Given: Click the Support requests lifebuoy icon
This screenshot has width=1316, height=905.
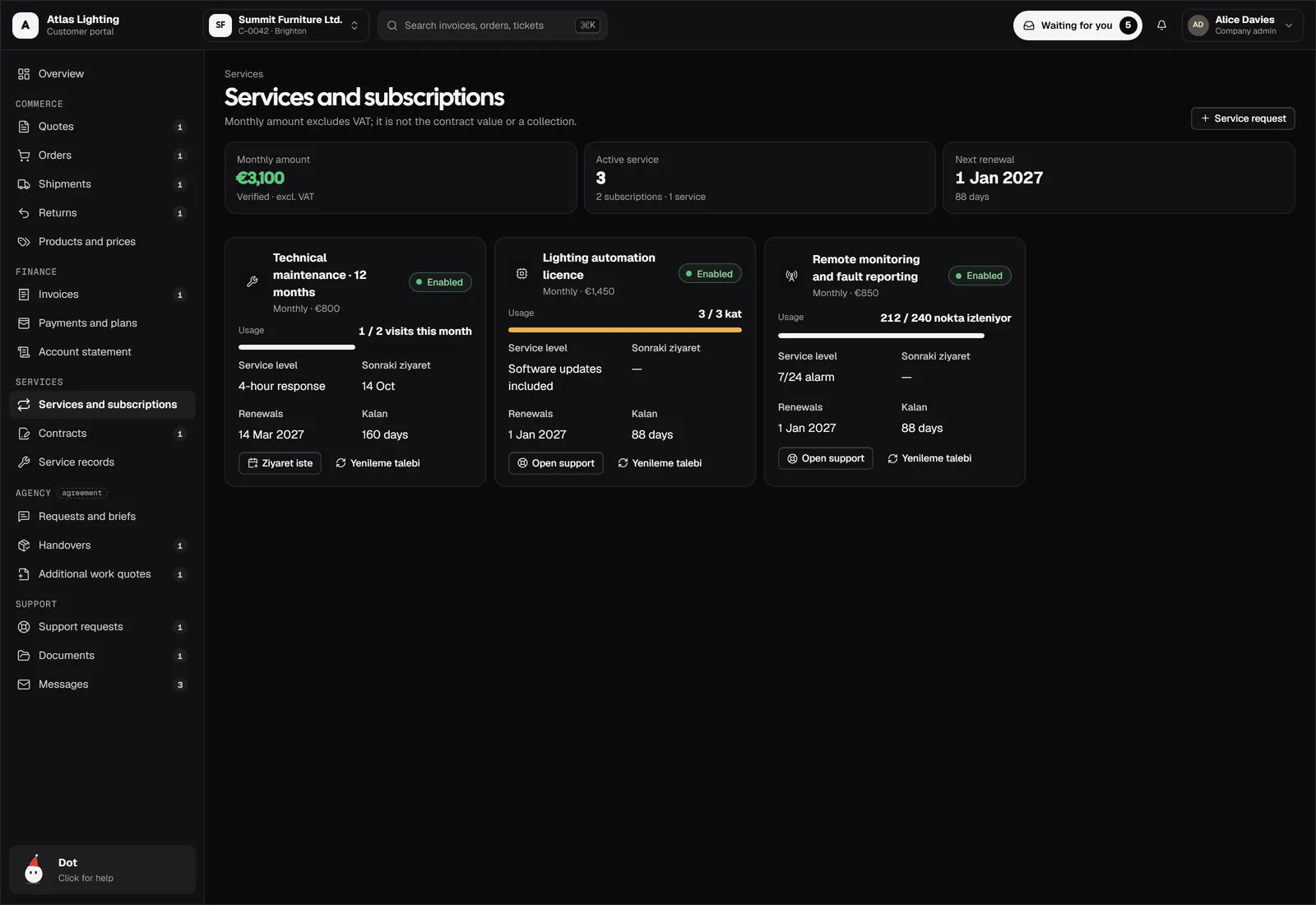Looking at the screenshot, I should point(24,627).
